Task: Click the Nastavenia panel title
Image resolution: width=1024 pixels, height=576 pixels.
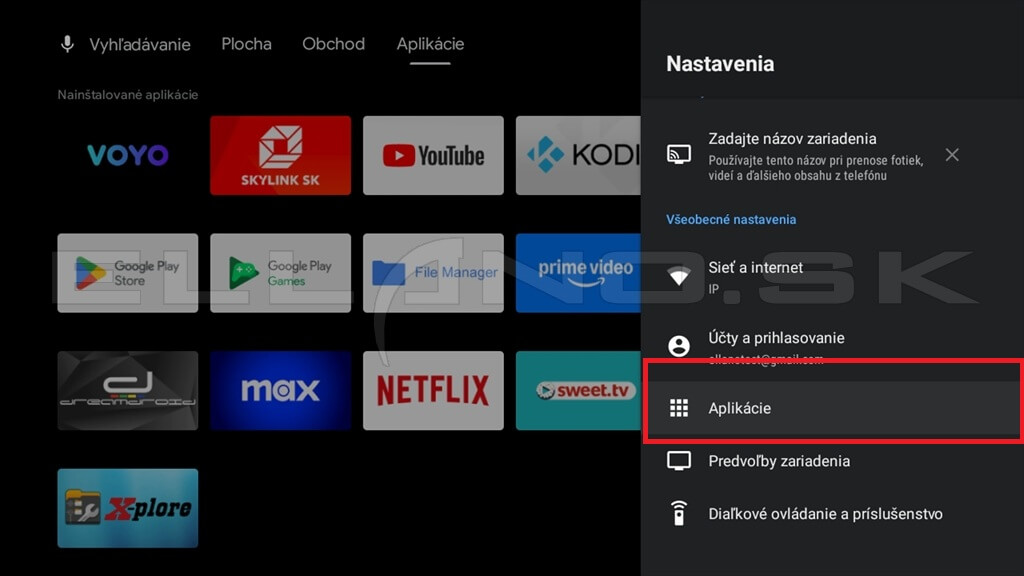Action: click(720, 64)
